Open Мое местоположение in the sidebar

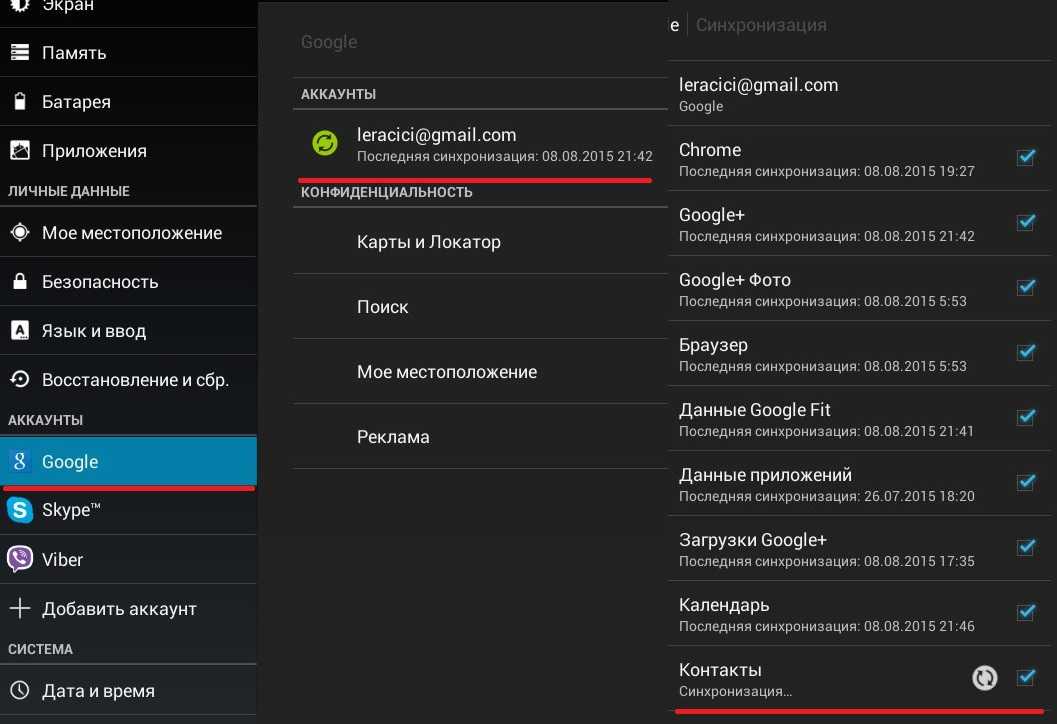coord(131,233)
